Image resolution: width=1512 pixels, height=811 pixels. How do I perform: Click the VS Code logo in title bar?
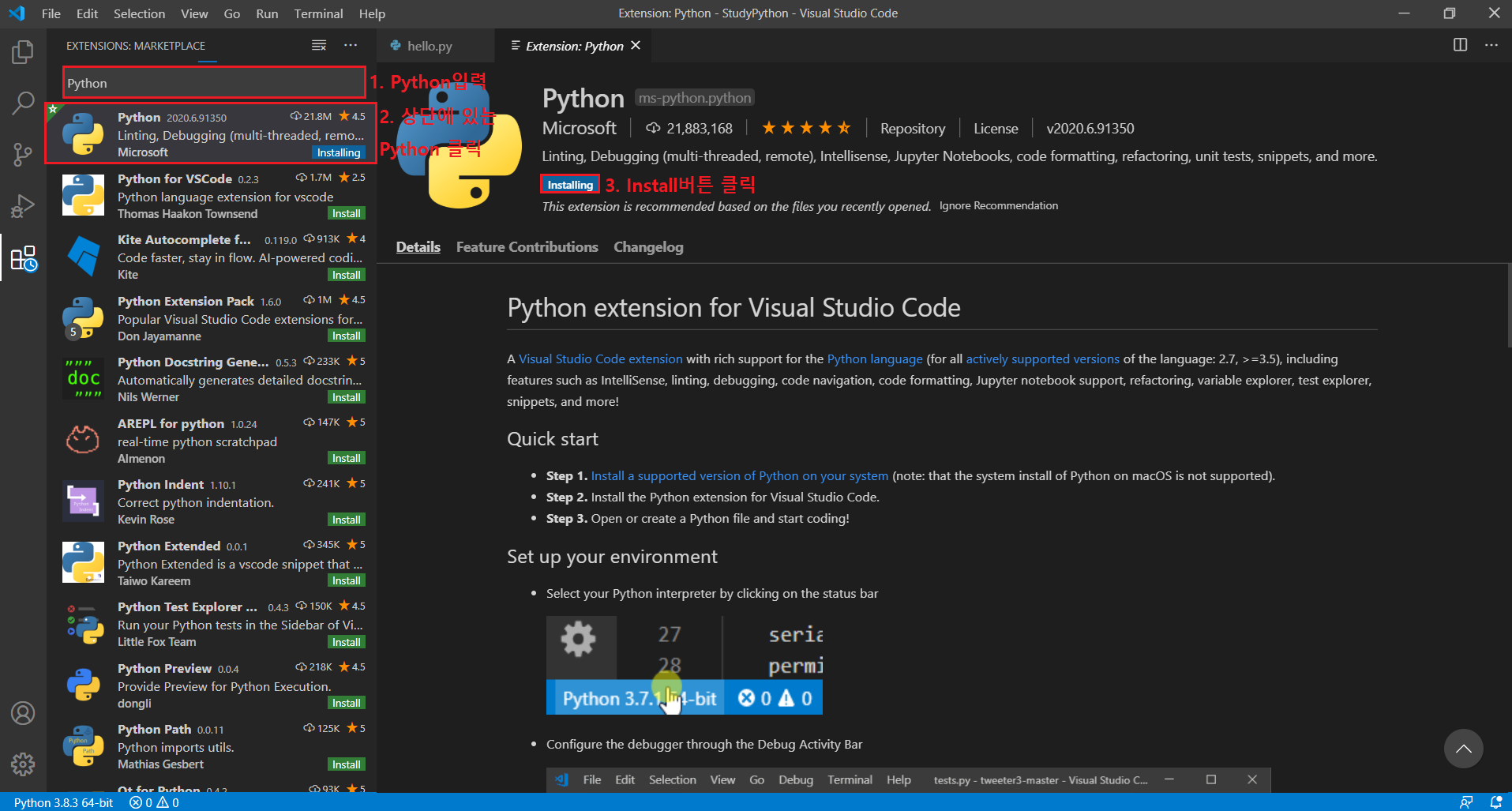[x=17, y=13]
